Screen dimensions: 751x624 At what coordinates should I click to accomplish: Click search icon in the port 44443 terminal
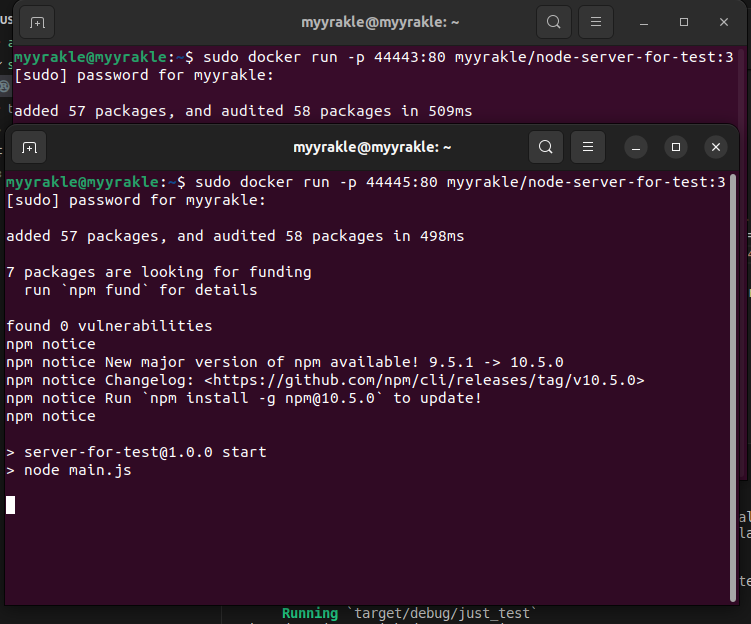[x=553, y=22]
